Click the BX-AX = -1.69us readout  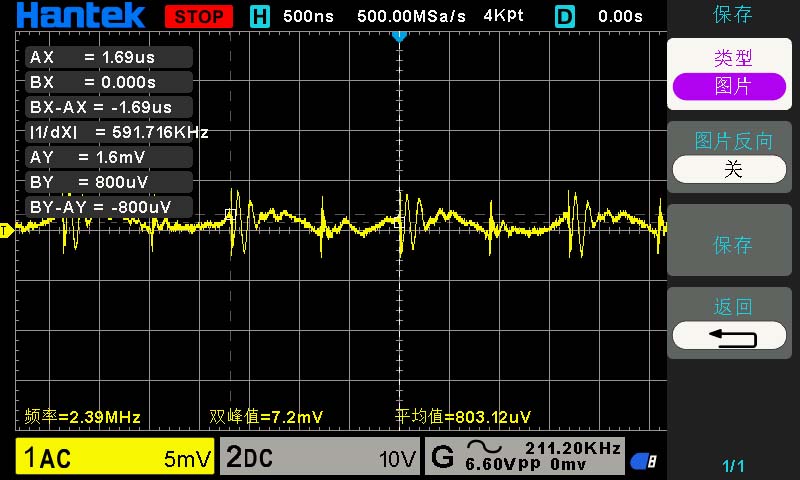click(109, 107)
